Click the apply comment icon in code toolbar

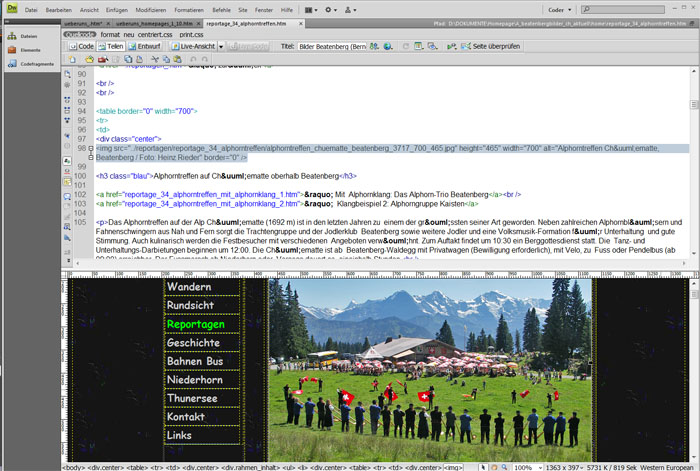click(67, 196)
